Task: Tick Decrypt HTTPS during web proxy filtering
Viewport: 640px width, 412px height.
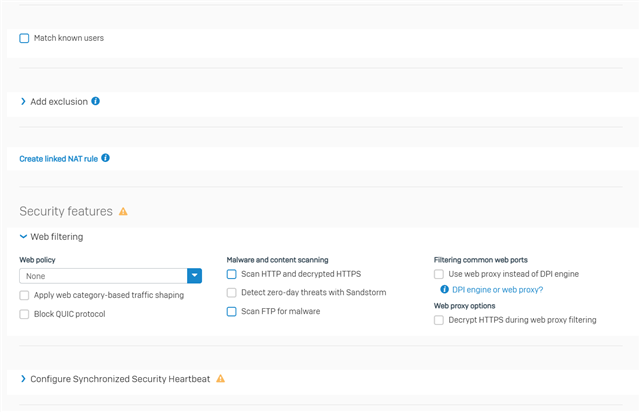Action: coord(439,320)
